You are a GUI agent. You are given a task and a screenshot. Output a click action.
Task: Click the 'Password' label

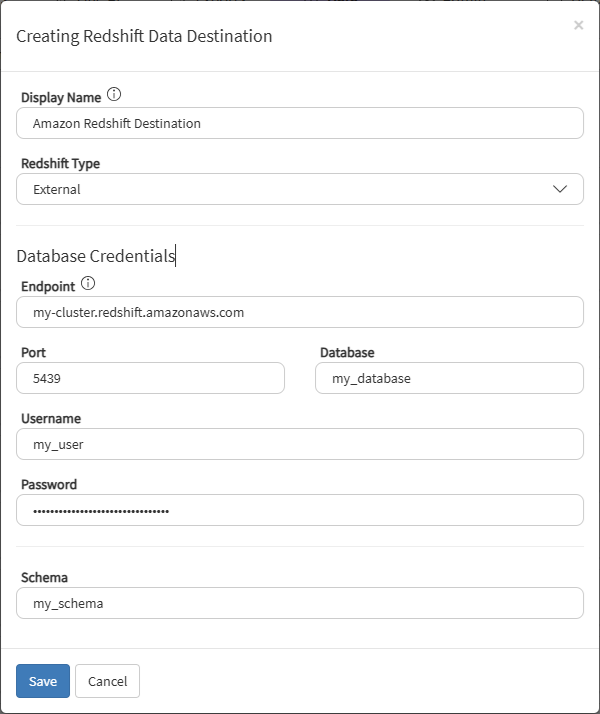coord(49,484)
